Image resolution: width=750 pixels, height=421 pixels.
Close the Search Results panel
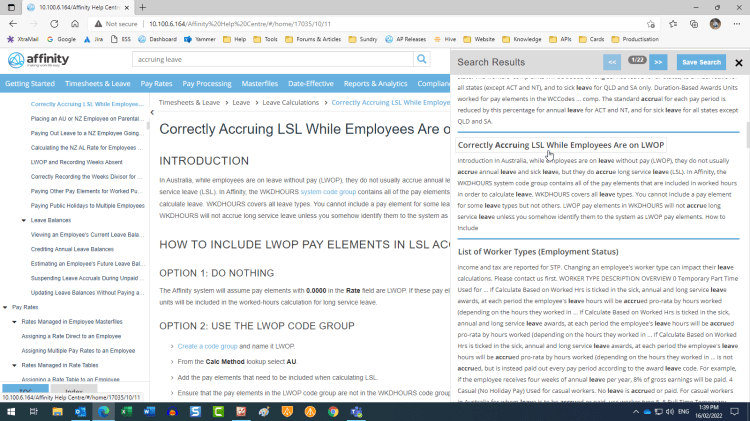click(738, 62)
